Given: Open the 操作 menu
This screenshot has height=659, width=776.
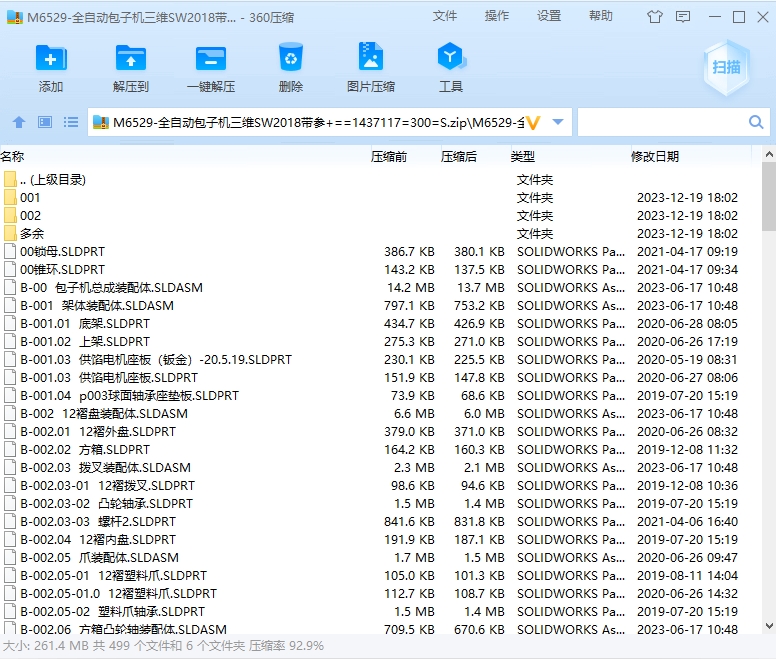Looking at the screenshot, I should point(496,16).
